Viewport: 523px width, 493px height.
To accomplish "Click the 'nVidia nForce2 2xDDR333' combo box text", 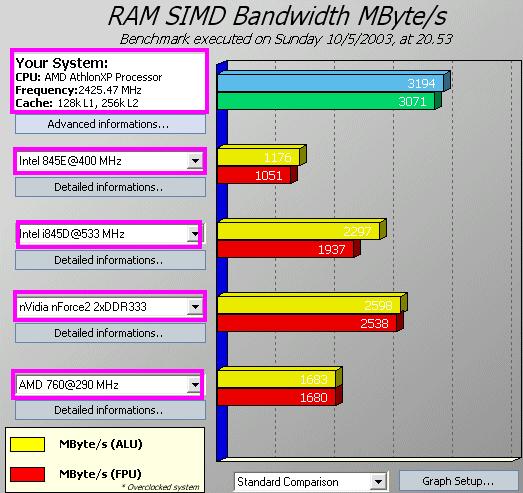I will click(83, 307).
